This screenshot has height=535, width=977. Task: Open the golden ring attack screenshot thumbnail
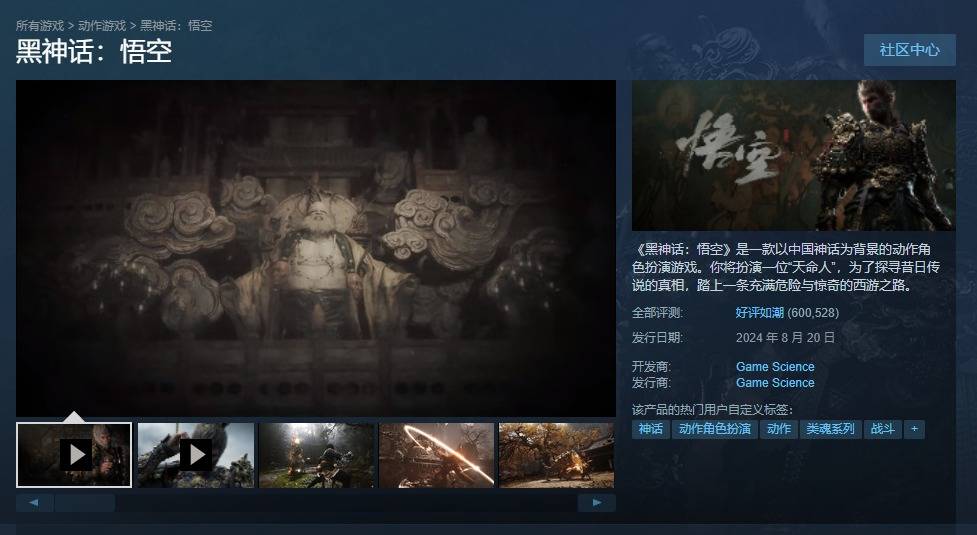click(x=436, y=455)
